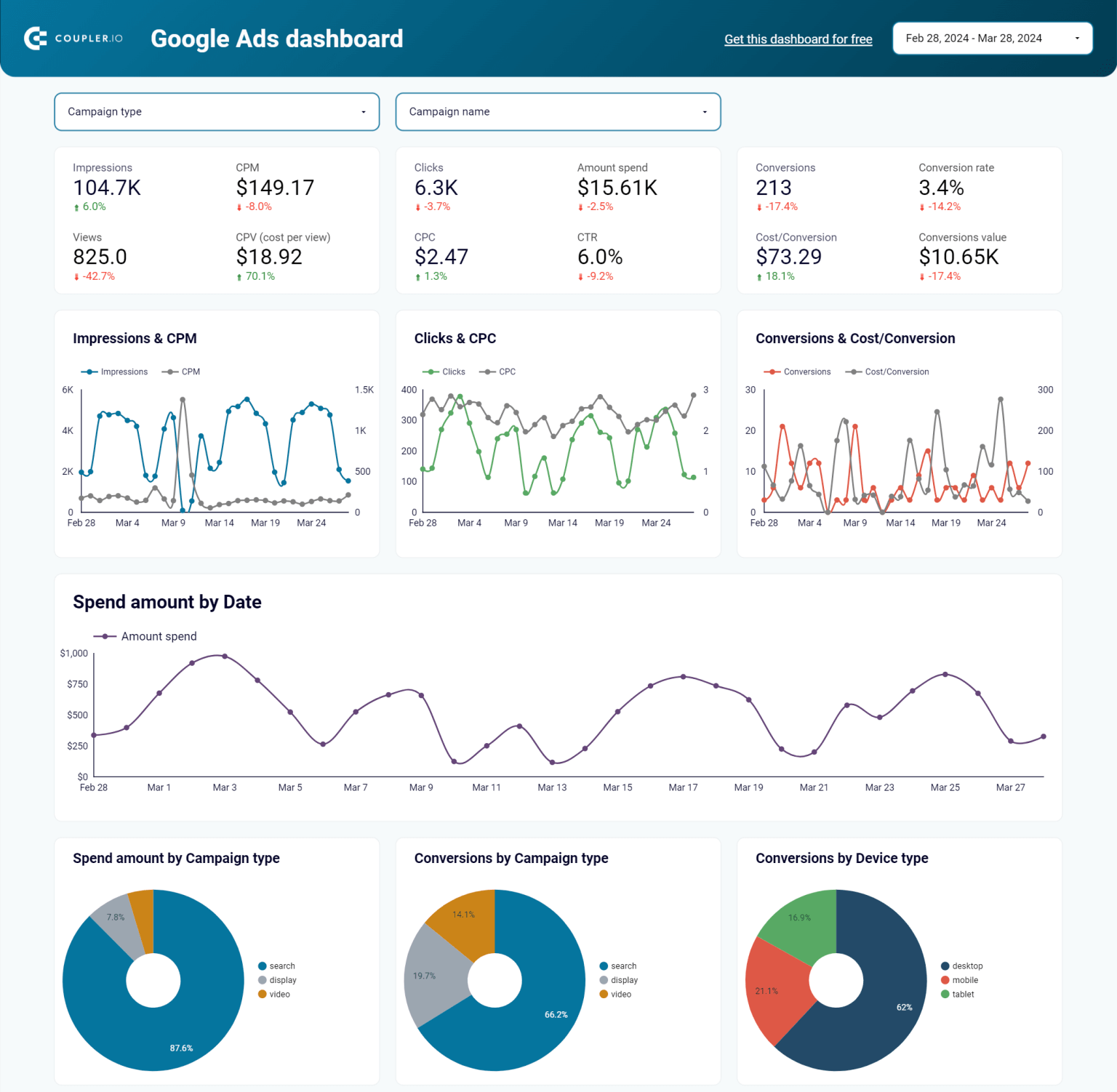Open the date range dropdown
Viewport: 1117px width, 1092px height.
click(x=992, y=39)
